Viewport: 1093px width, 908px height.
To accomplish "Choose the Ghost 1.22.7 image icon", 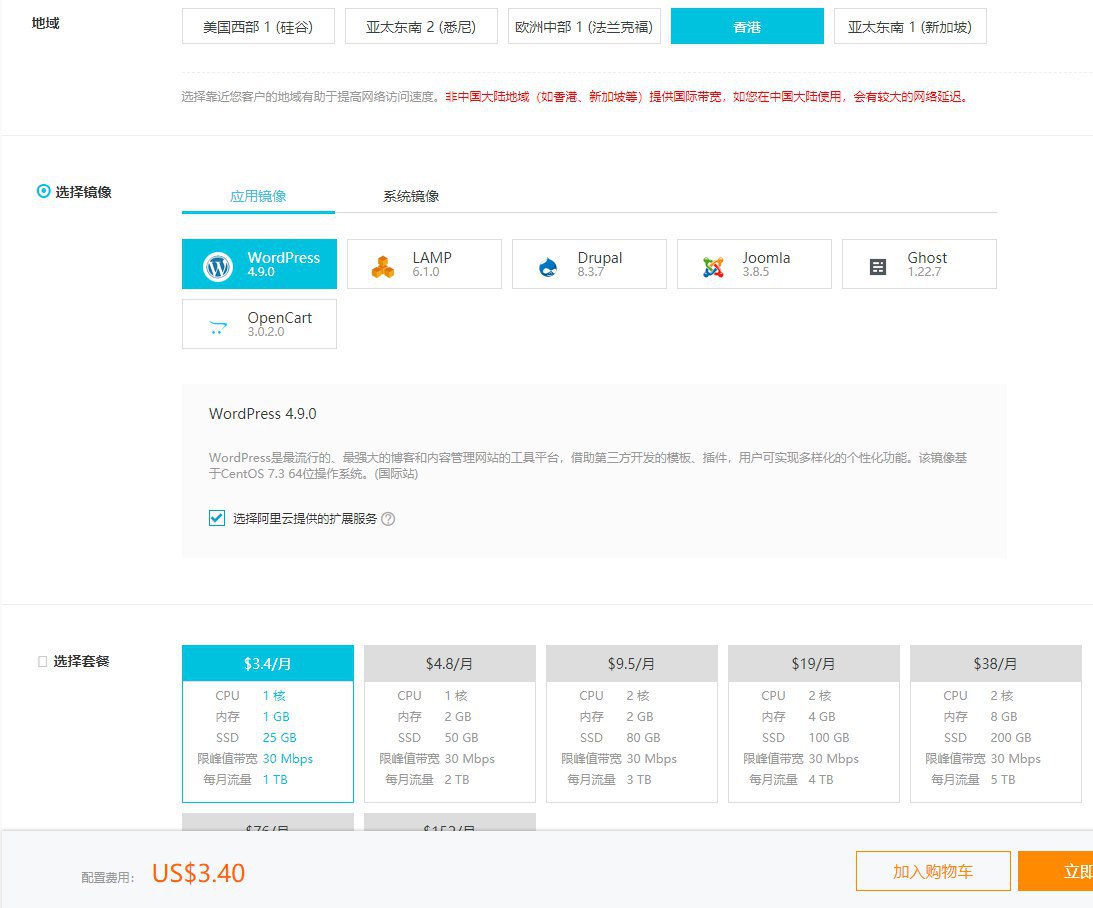I will (878, 266).
